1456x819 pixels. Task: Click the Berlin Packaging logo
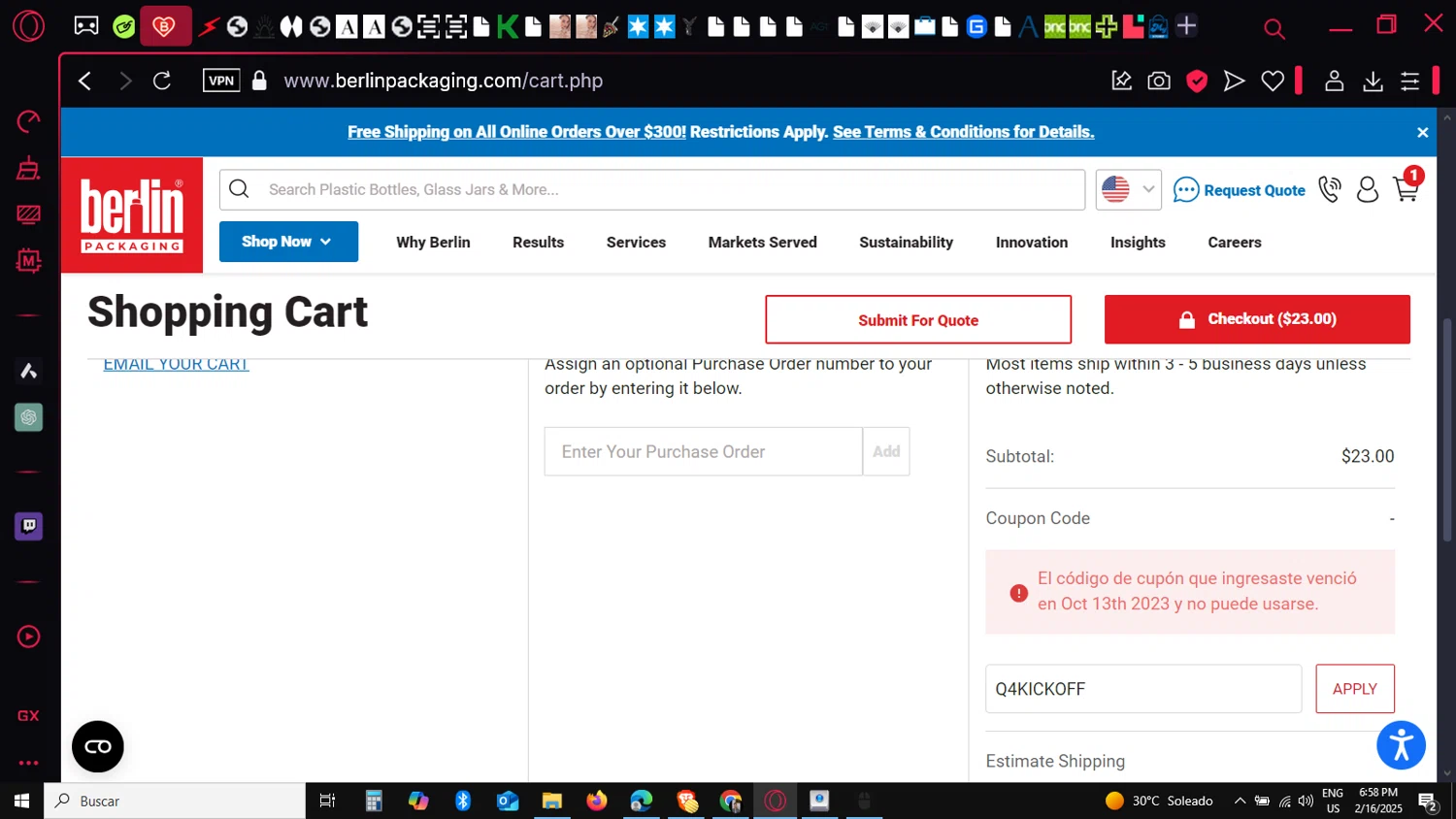pyautogui.click(x=132, y=214)
